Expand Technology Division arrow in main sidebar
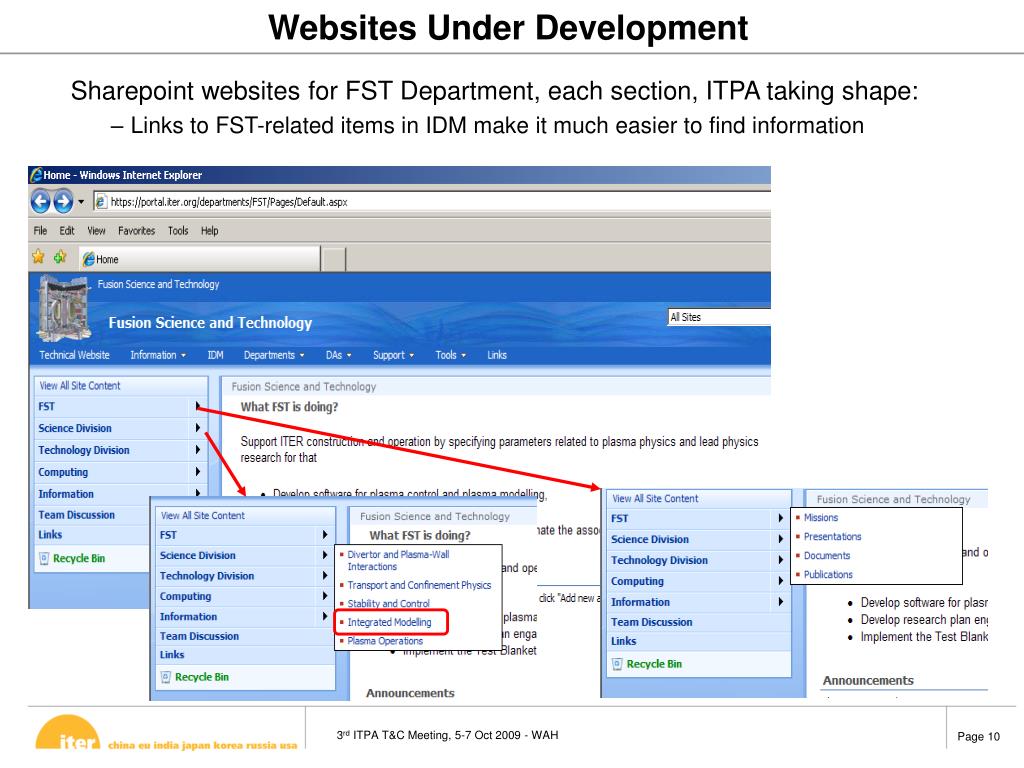Image resolution: width=1024 pixels, height=768 pixels. coord(197,449)
